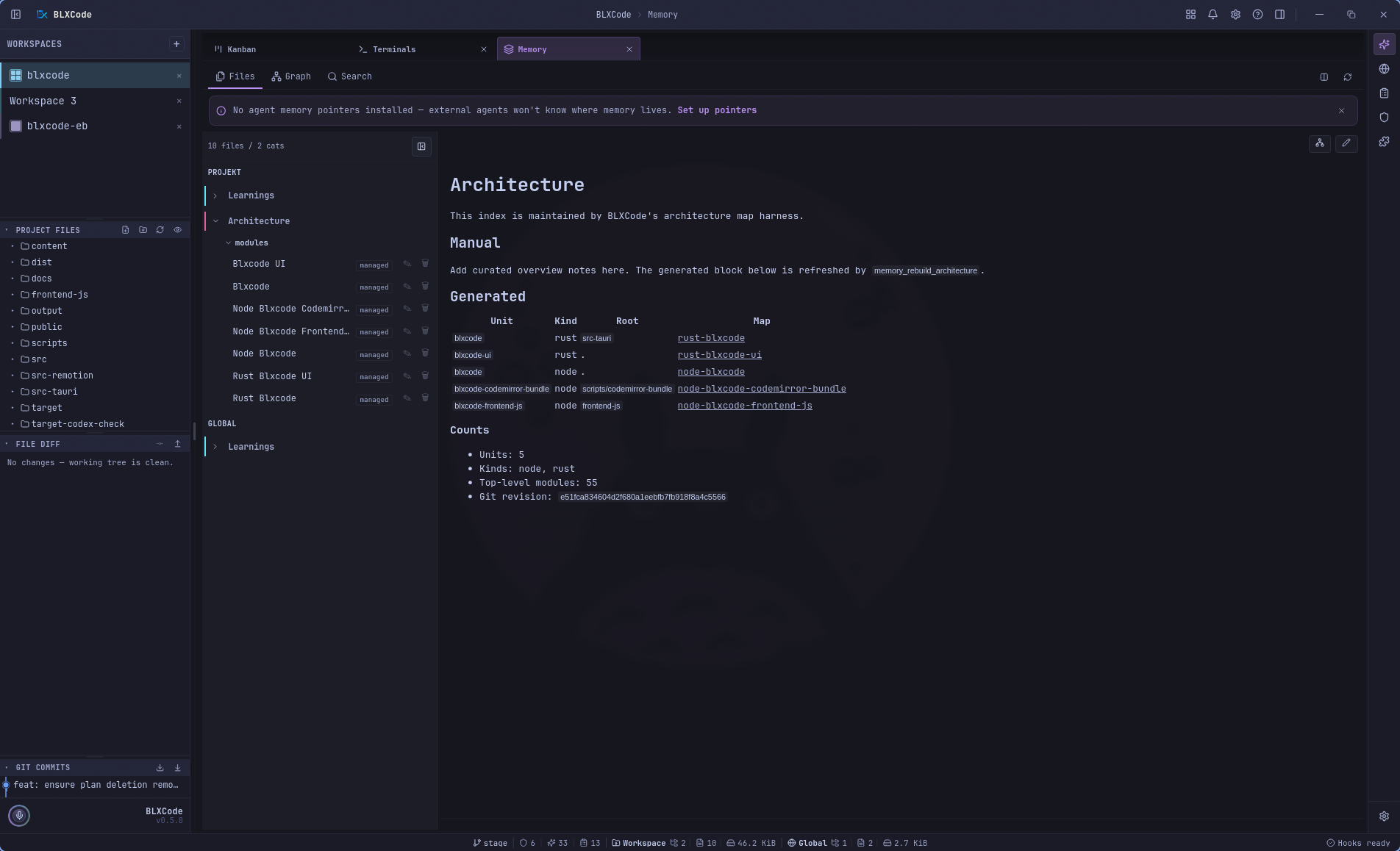Open the grid layout icon in title bar
1400x851 pixels.
pos(1190,15)
